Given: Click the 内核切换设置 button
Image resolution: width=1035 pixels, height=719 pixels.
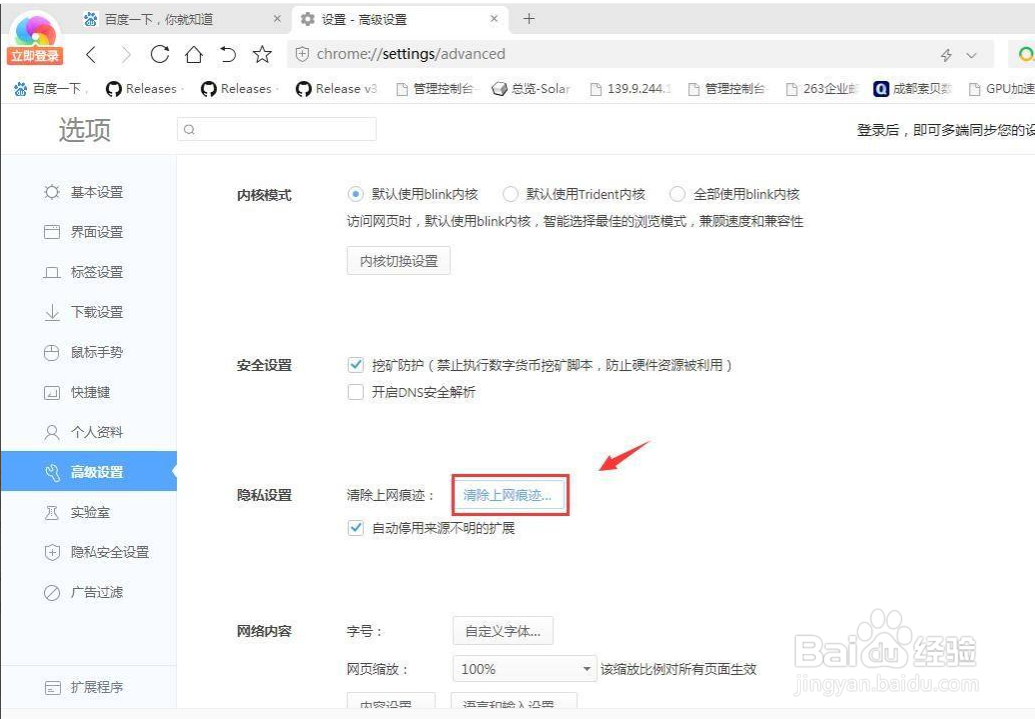Looking at the screenshot, I should tap(398, 259).
